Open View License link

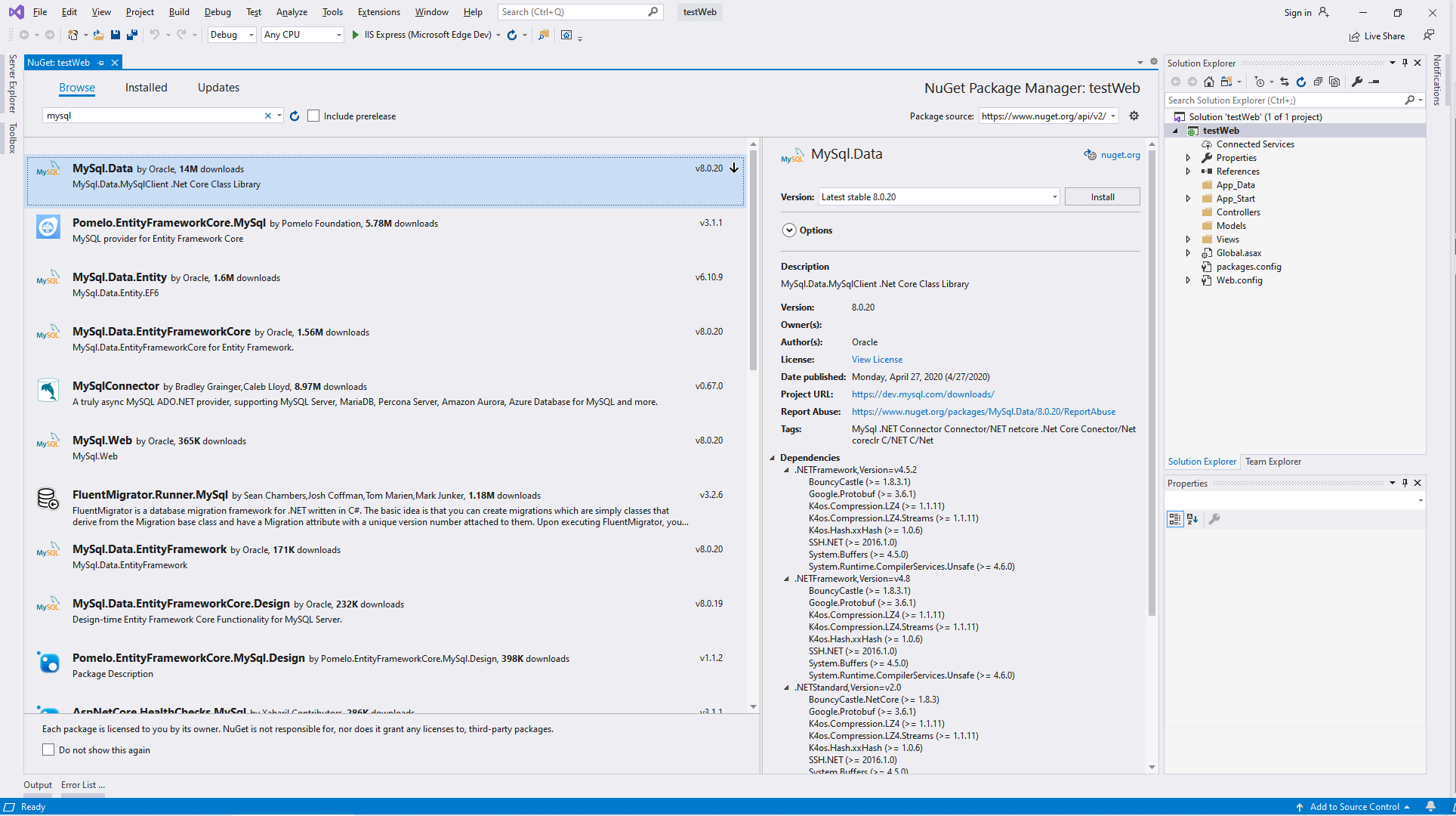(x=877, y=360)
